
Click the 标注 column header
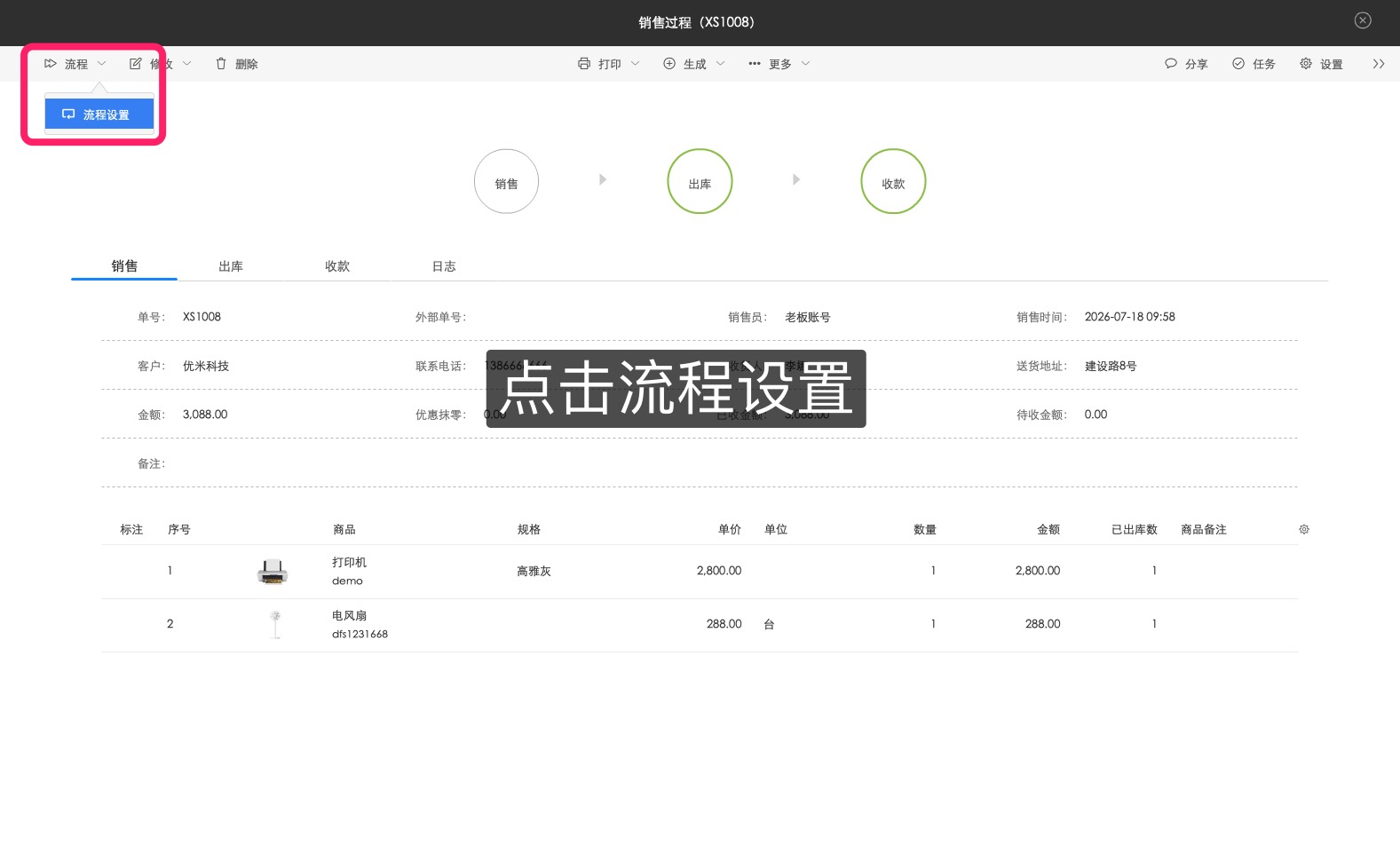pyautogui.click(x=131, y=529)
